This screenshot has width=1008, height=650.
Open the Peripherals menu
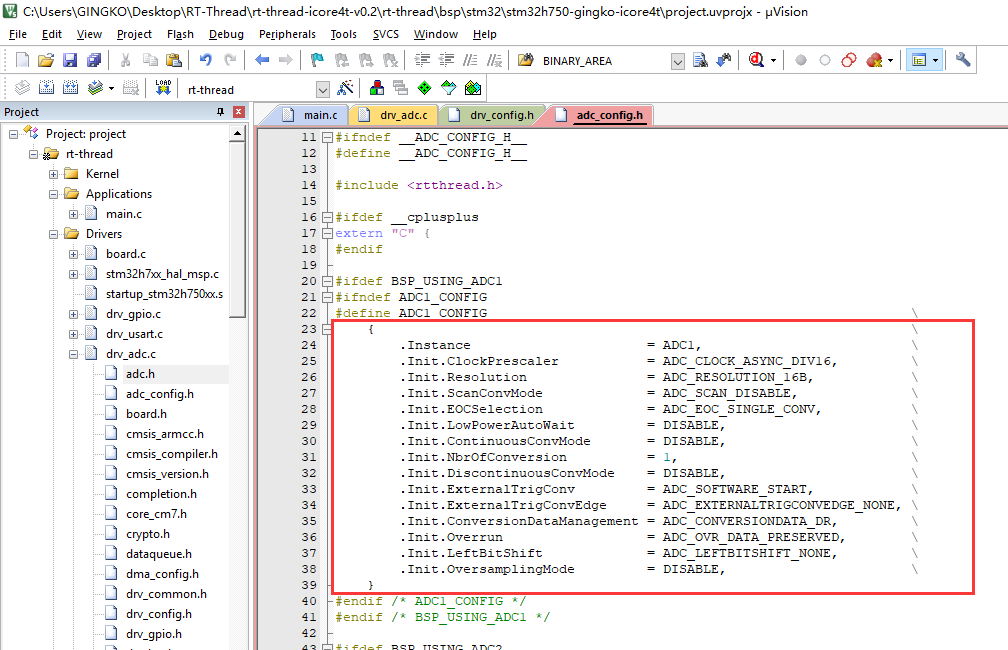[286, 34]
